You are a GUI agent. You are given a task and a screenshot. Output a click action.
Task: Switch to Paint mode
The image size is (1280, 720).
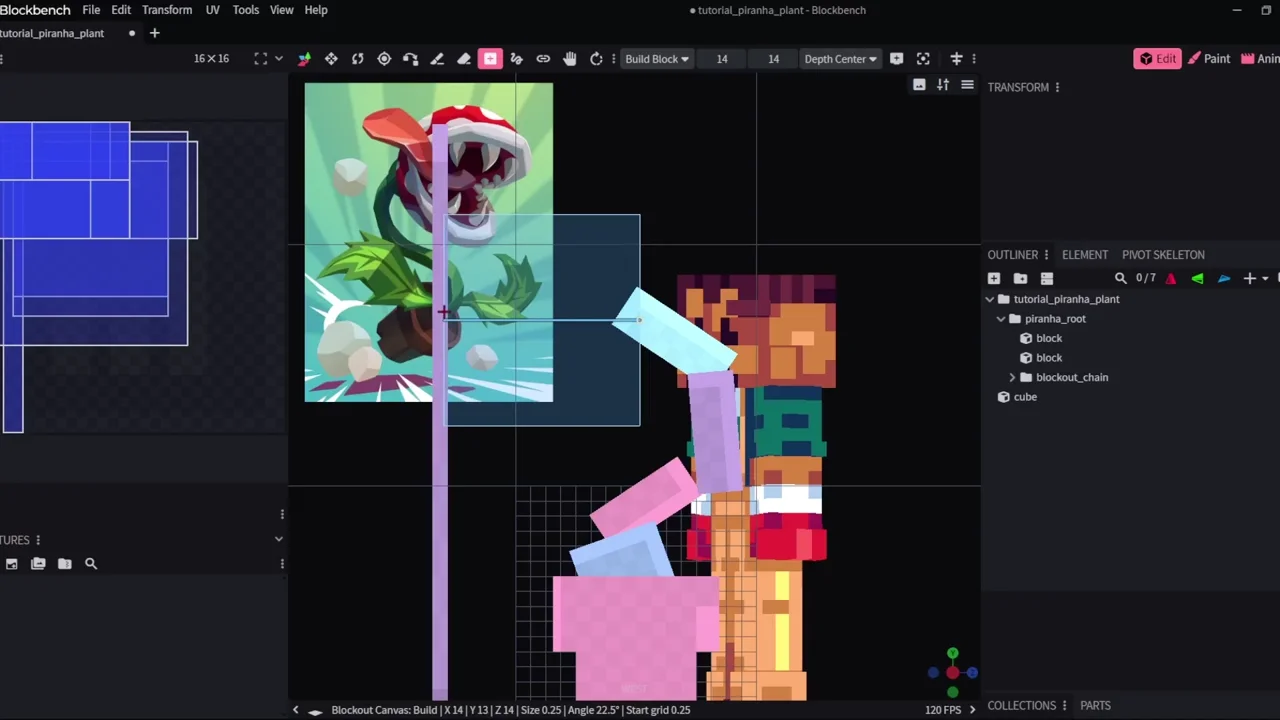click(x=1210, y=59)
